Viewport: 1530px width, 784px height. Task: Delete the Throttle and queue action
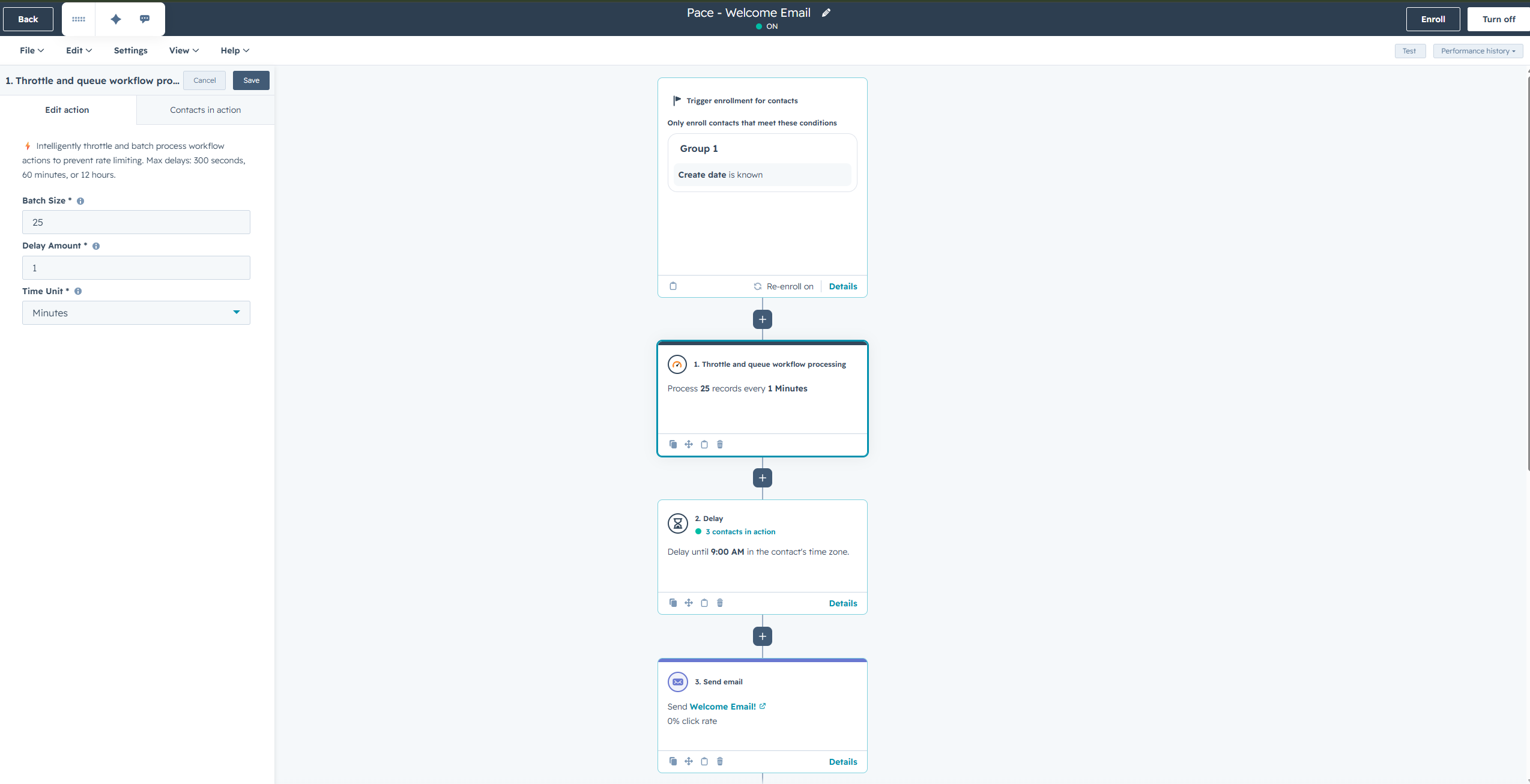point(720,444)
